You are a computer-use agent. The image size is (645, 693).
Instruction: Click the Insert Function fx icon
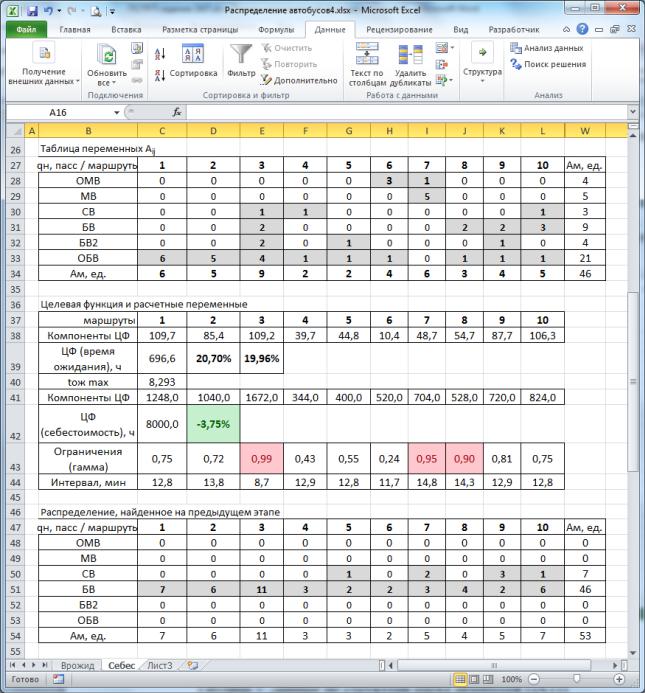[177, 112]
